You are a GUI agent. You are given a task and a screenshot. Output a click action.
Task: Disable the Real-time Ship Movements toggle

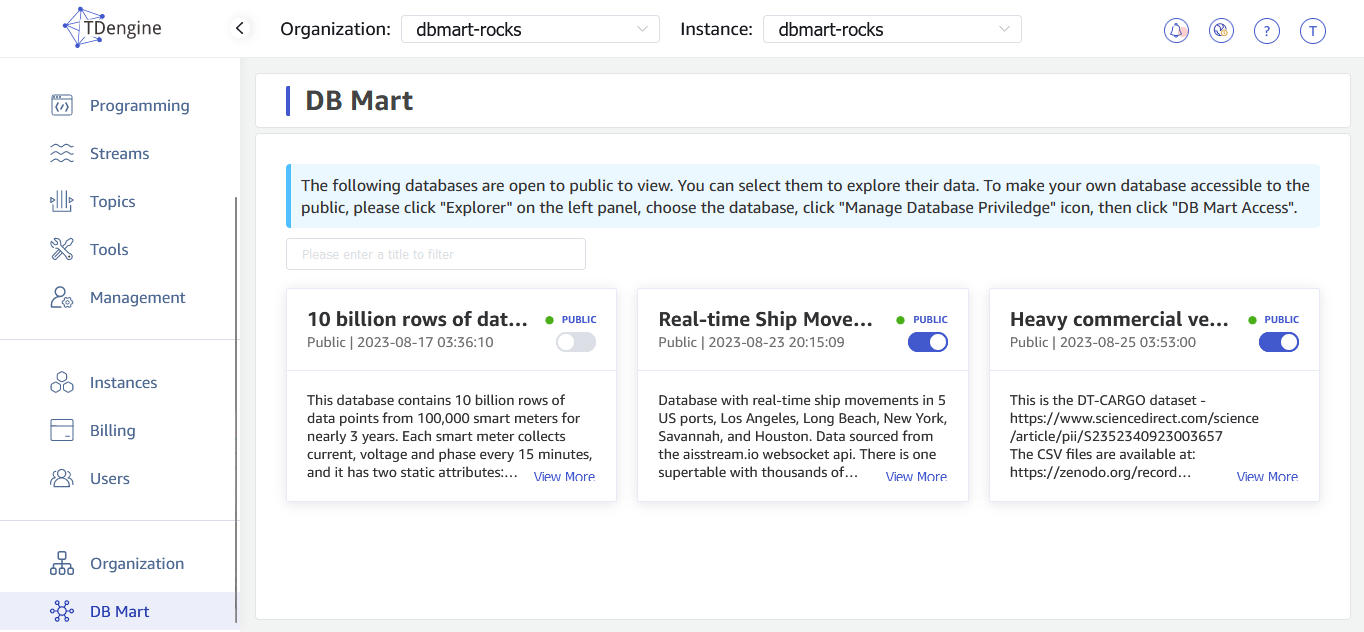tap(927, 342)
